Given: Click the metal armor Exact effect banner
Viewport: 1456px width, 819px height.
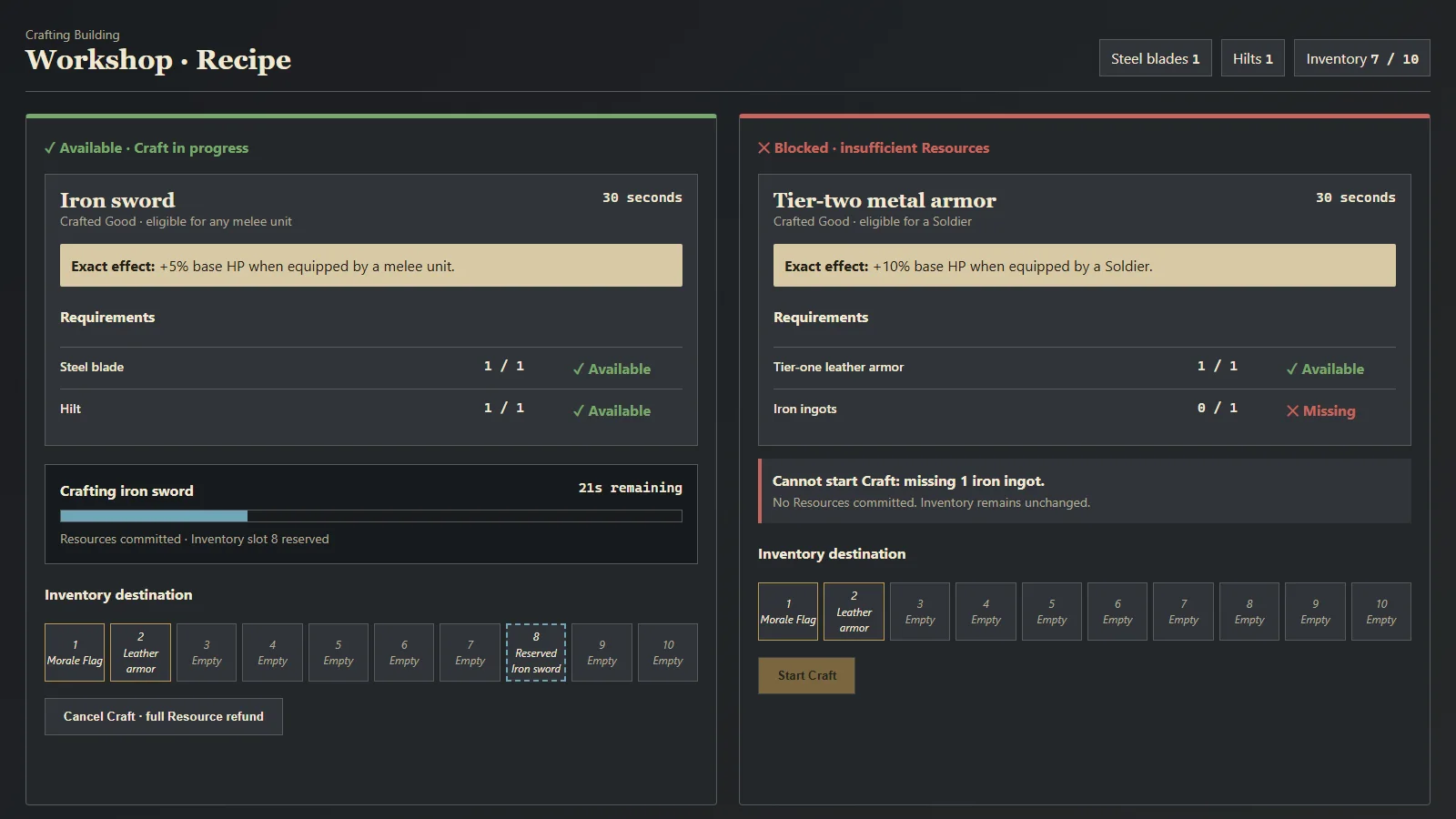Looking at the screenshot, I should click(1085, 265).
